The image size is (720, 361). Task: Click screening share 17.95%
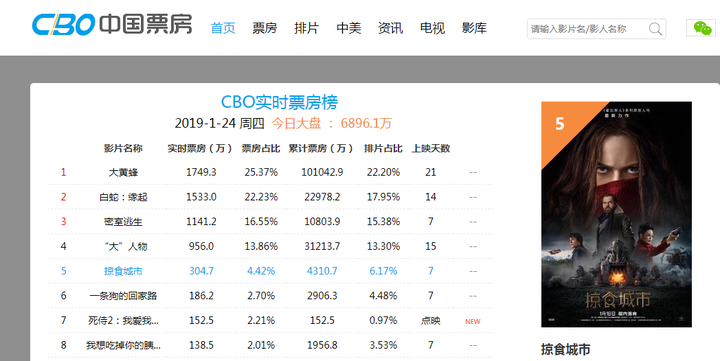tap(383, 197)
